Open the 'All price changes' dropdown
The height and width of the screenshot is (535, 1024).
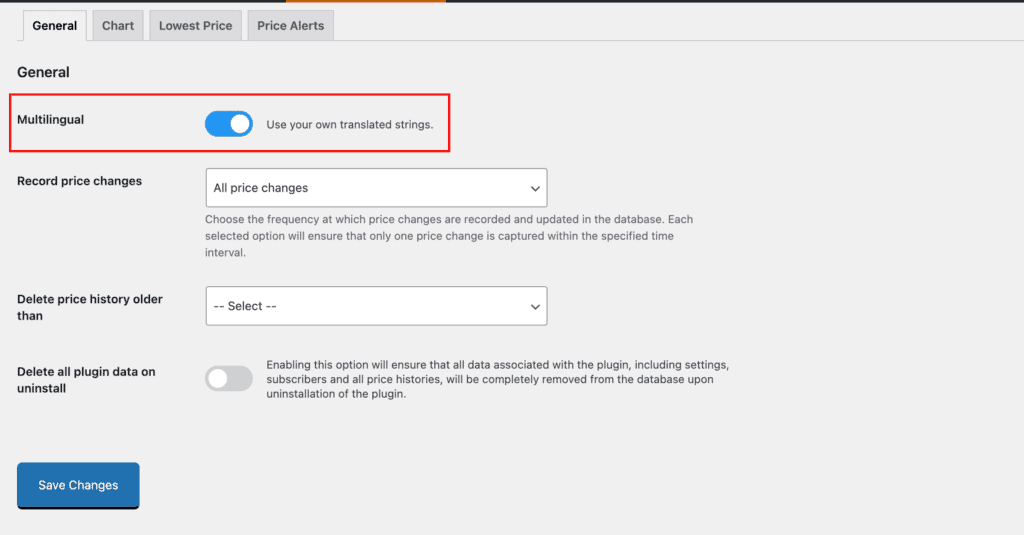pyautogui.click(x=375, y=188)
